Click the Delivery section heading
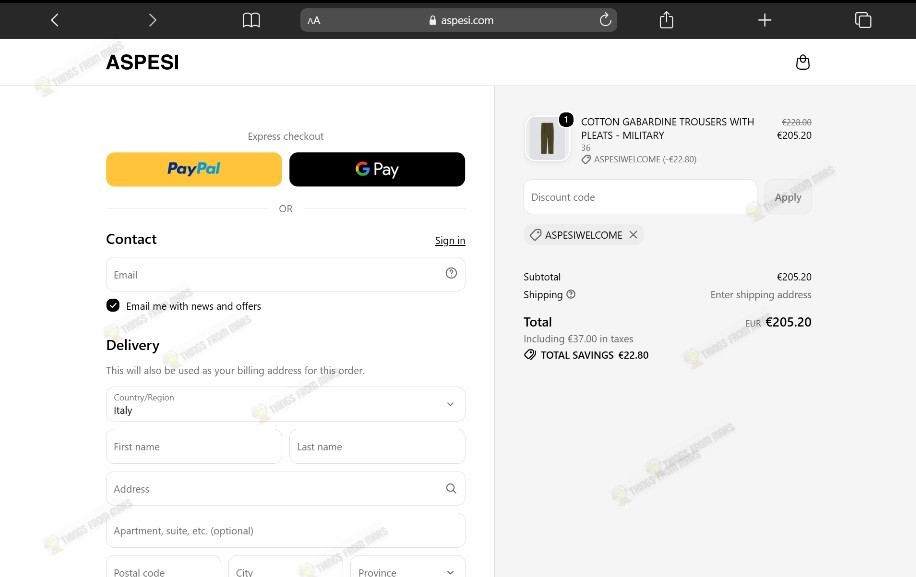This screenshot has width=916, height=577. [x=133, y=345]
